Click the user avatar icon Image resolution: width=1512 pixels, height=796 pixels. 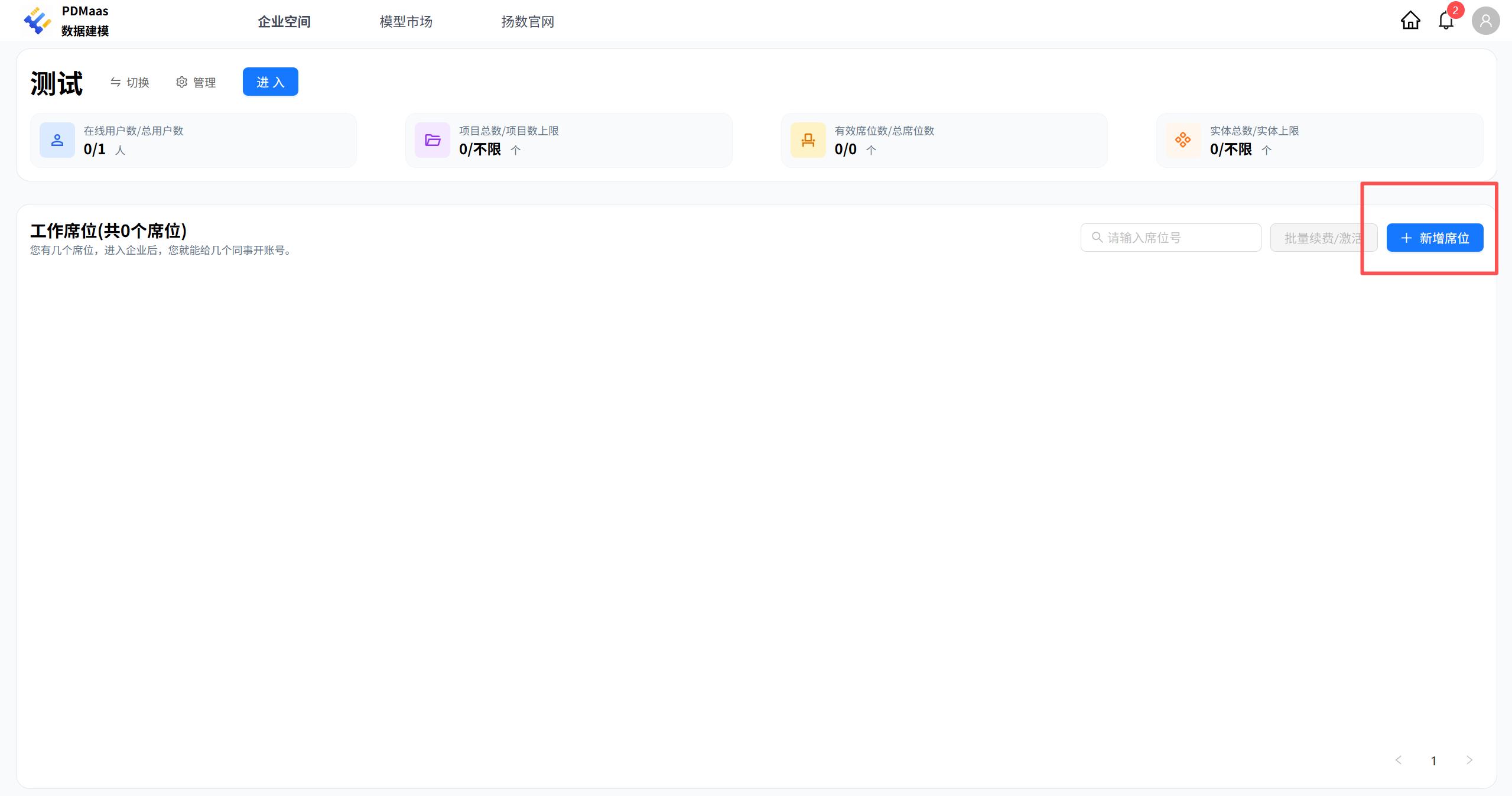tap(1485, 21)
